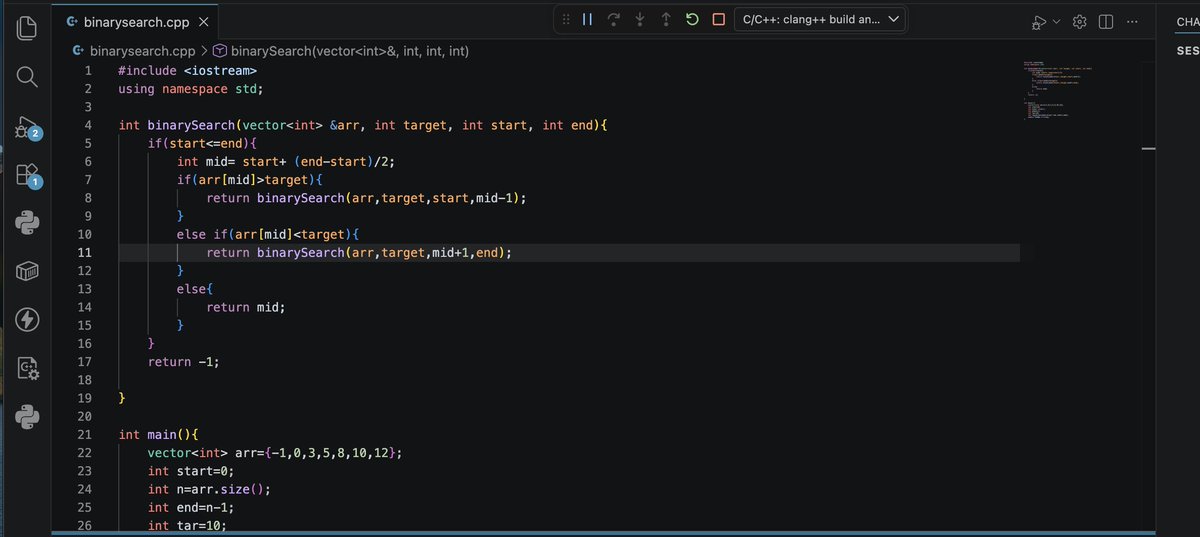Click the recursive call with 'mid+1,end' on line 11

(360, 253)
